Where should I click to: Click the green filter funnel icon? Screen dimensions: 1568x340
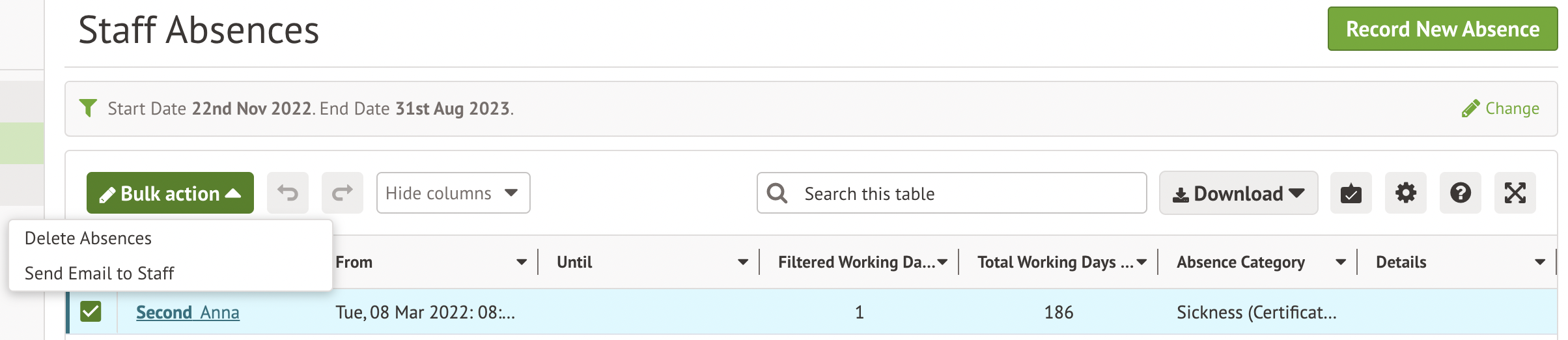(88, 107)
